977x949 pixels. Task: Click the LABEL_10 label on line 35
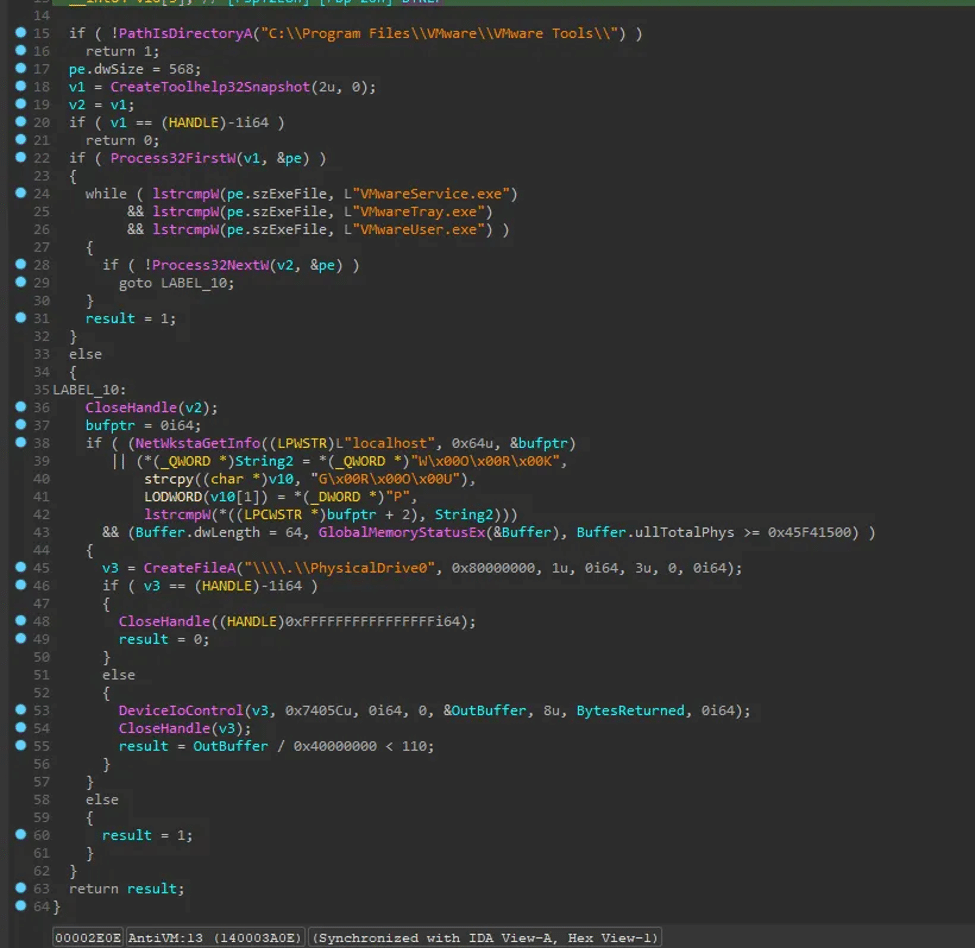pyautogui.click(x=89, y=390)
